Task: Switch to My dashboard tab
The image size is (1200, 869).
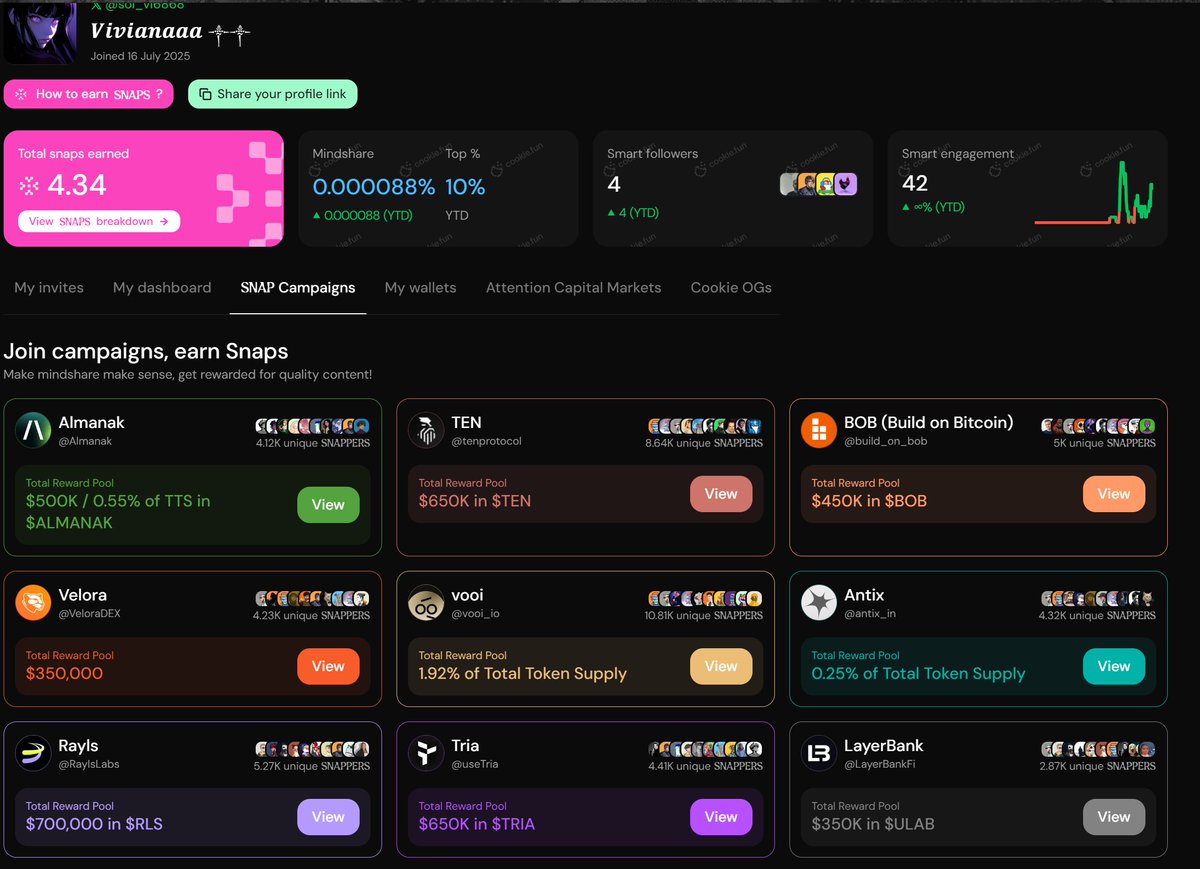Action: click(x=162, y=287)
